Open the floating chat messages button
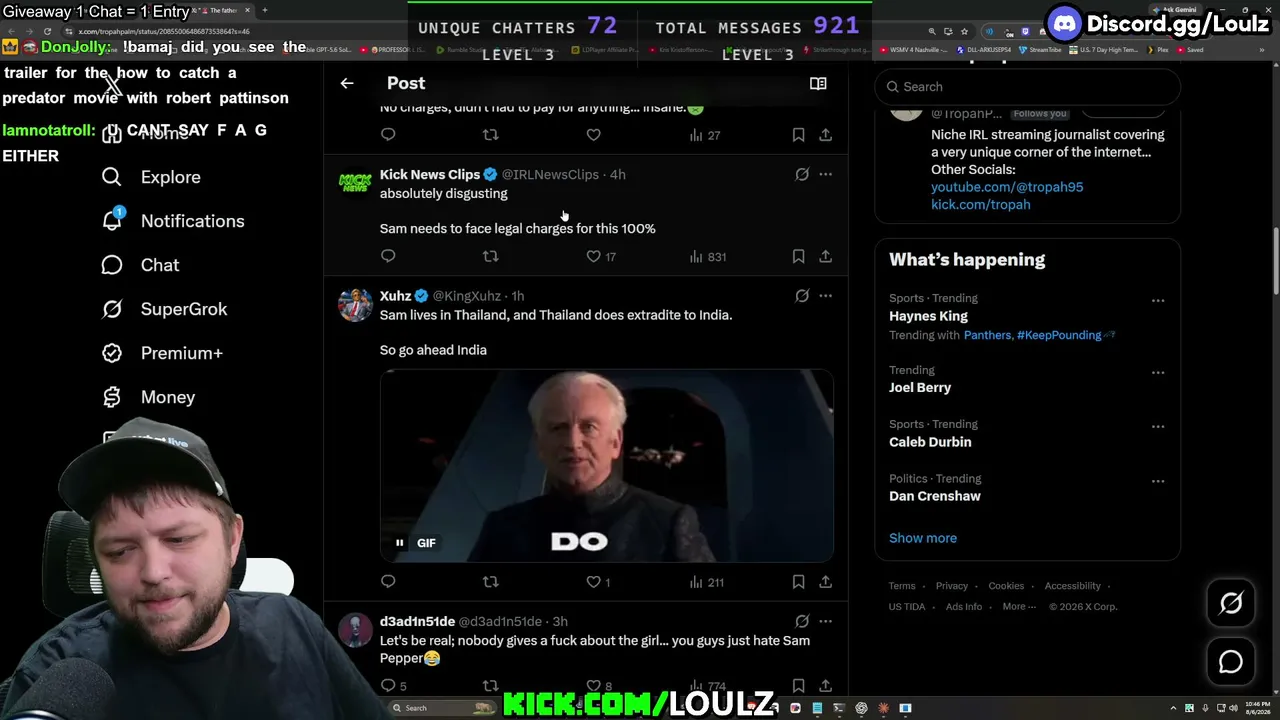 click(x=1231, y=662)
